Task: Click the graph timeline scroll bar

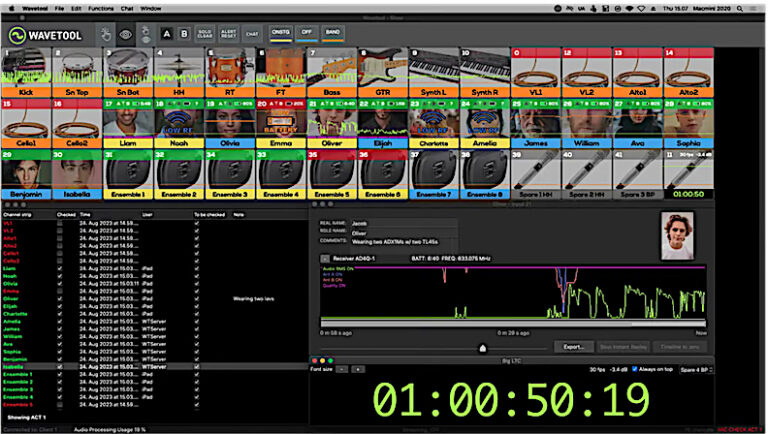Action: click(x=513, y=323)
